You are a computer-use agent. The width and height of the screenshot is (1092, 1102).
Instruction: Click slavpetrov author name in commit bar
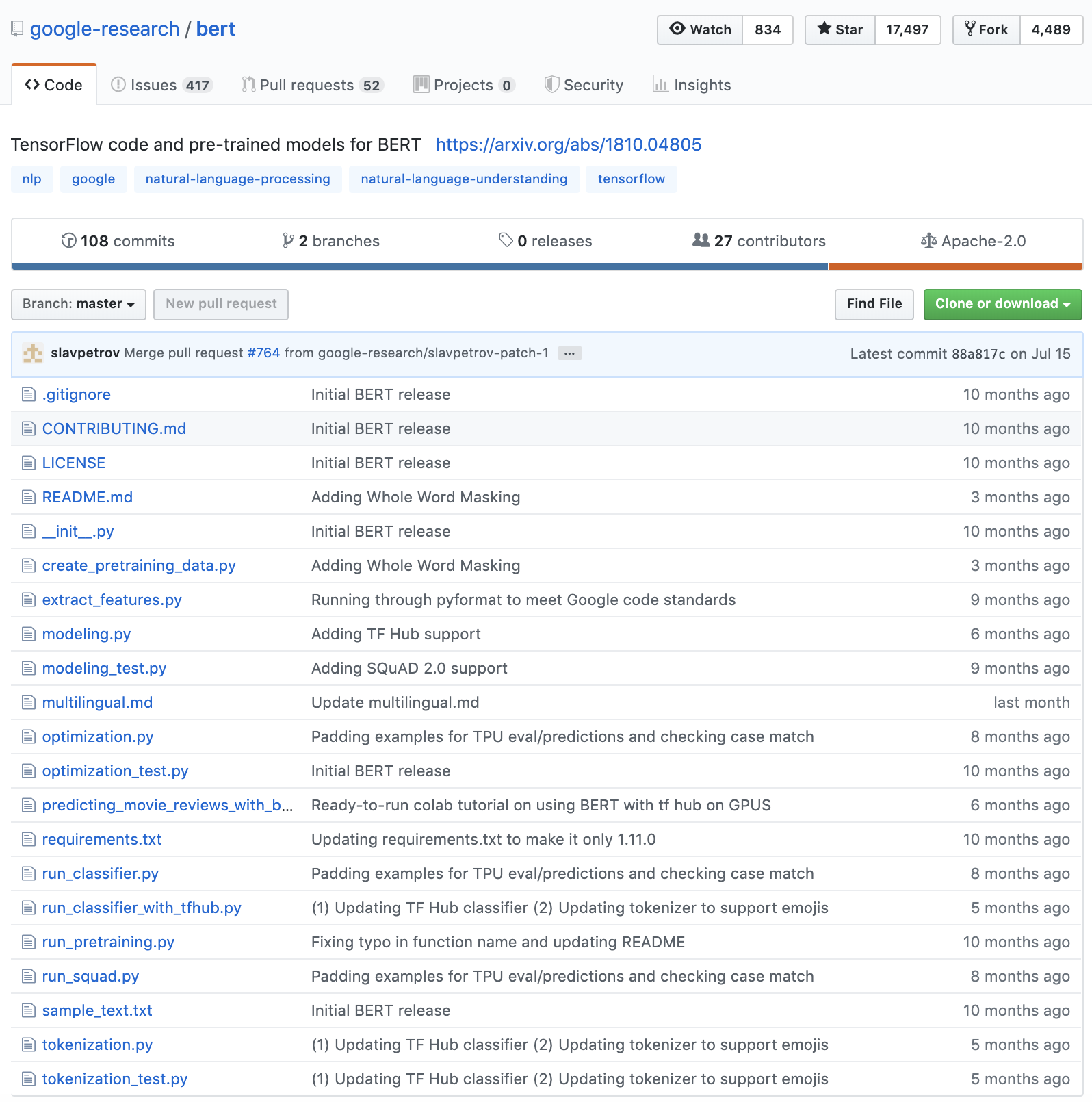(x=86, y=353)
